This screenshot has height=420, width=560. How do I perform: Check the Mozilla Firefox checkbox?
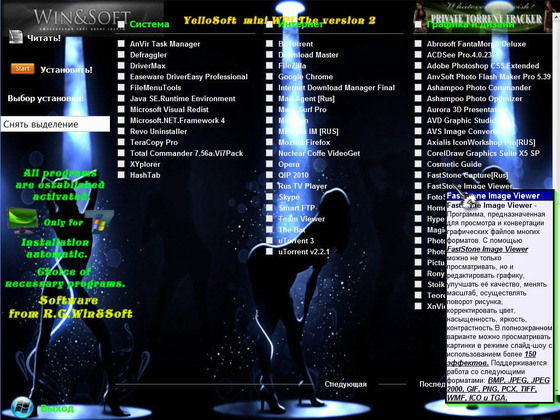(269, 142)
